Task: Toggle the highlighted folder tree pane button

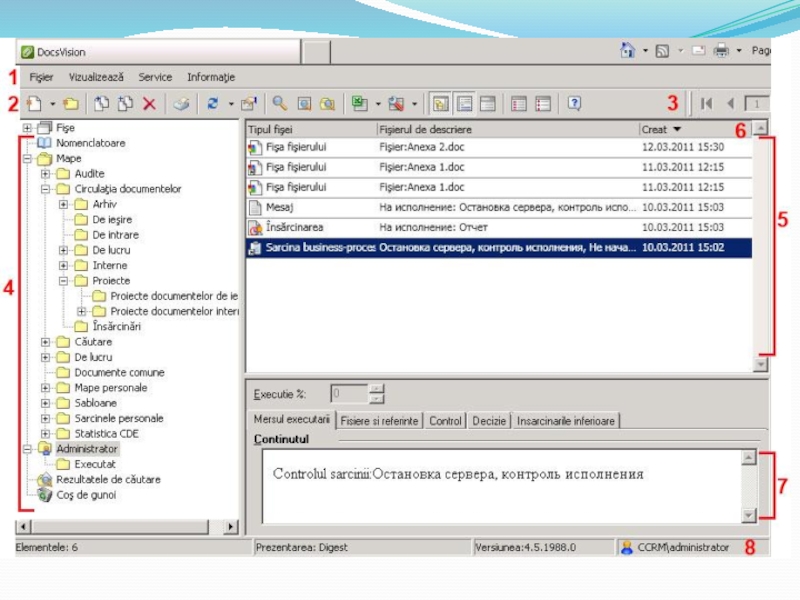Action: [x=441, y=103]
